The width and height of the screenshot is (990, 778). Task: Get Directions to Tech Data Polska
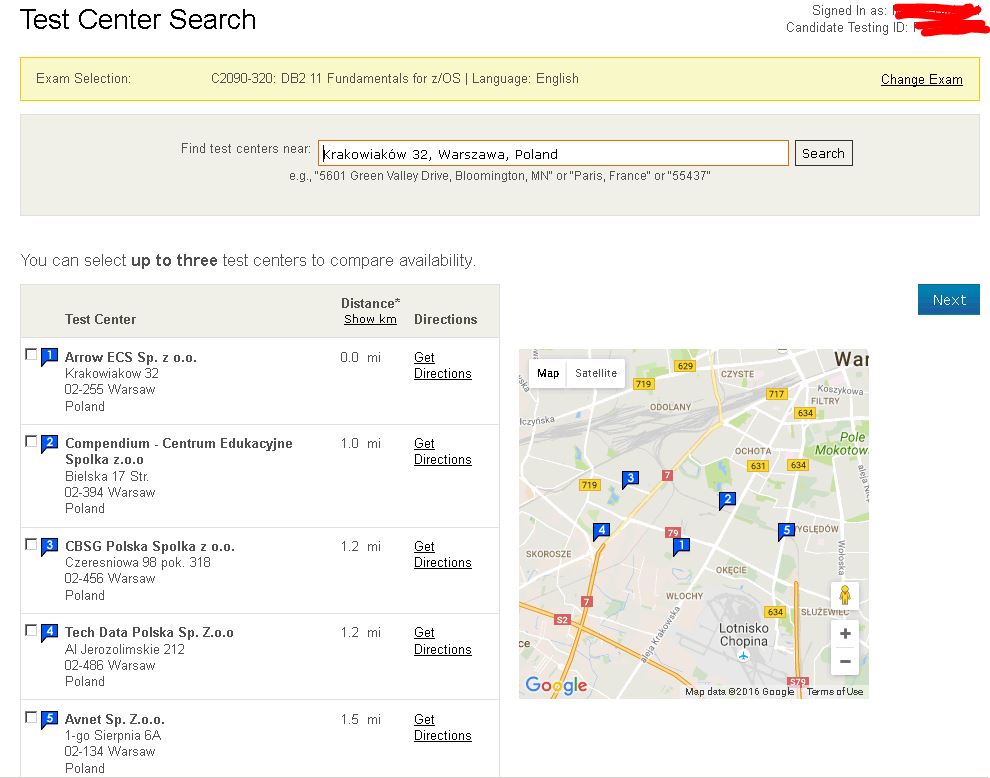point(443,641)
